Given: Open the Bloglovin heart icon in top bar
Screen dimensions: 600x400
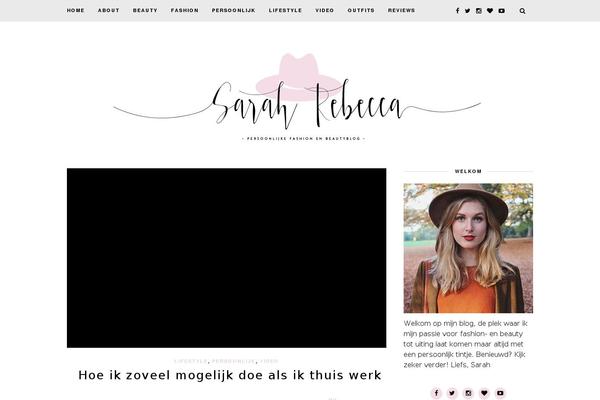Looking at the screenshot, I should [490, 11].
